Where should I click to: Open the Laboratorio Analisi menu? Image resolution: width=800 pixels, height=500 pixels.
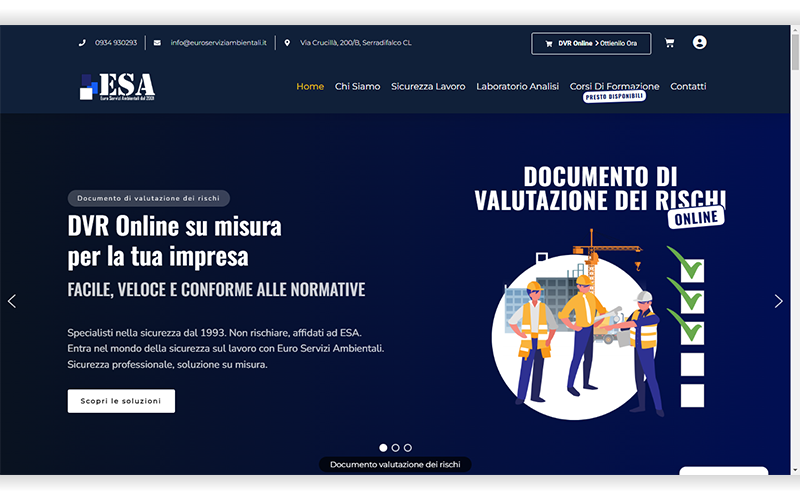(517, 87)
